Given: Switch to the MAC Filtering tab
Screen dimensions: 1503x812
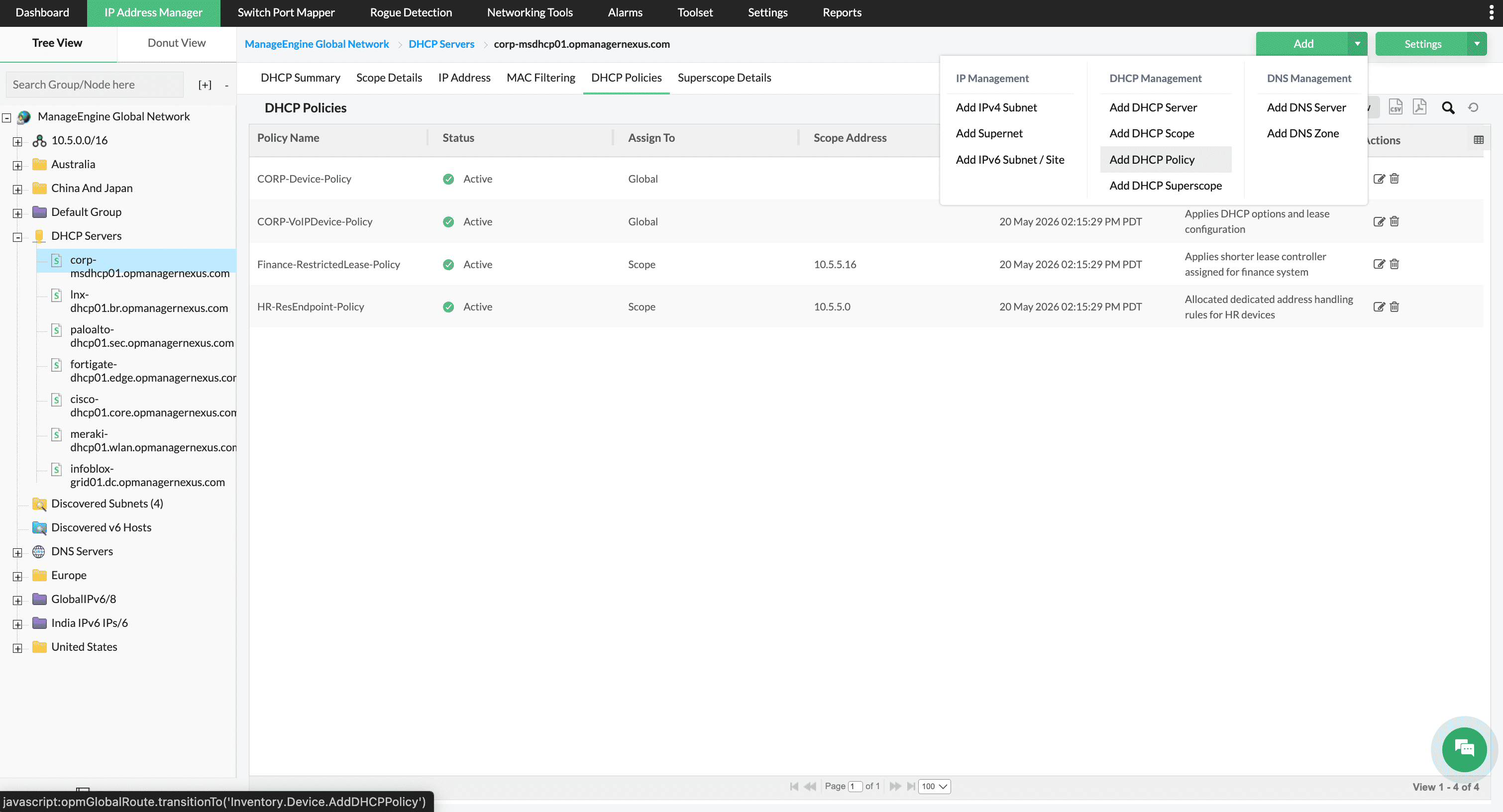Looking at the screenshot, I should tap(540, 78).
